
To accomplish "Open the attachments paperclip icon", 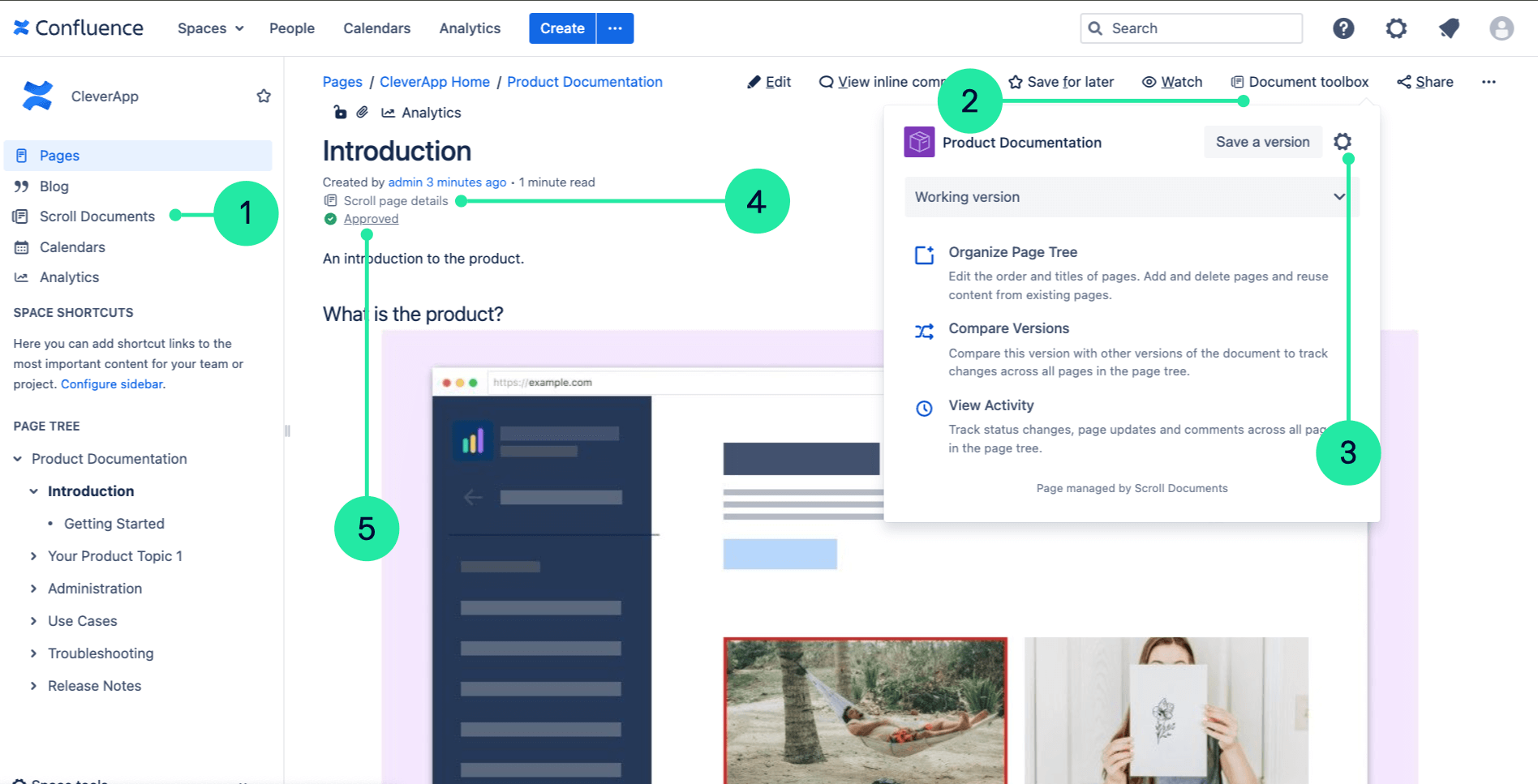I will point(363,113).
